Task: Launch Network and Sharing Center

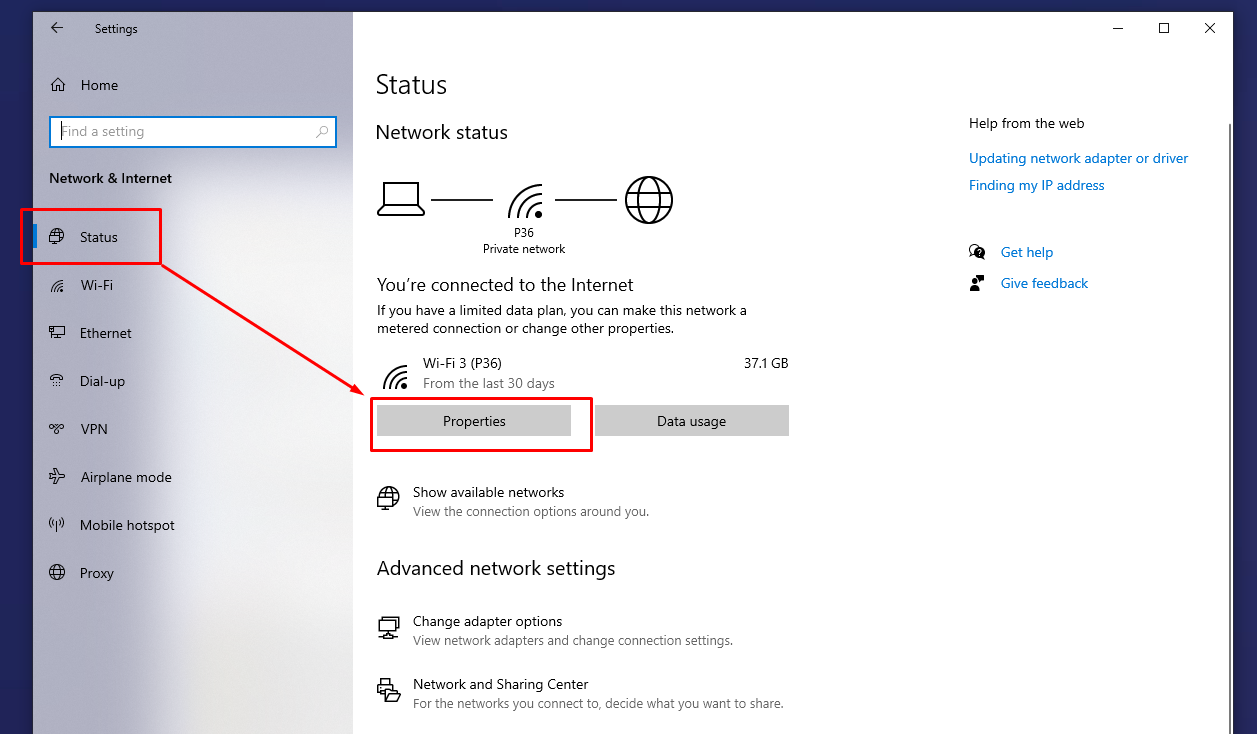Action: [500, 685]
